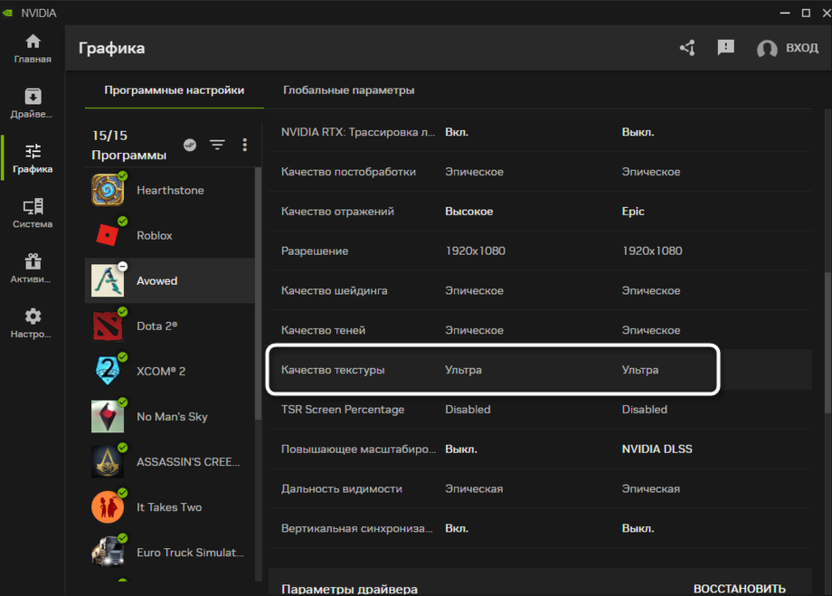Click the share icon in header

tap(687, 48)
